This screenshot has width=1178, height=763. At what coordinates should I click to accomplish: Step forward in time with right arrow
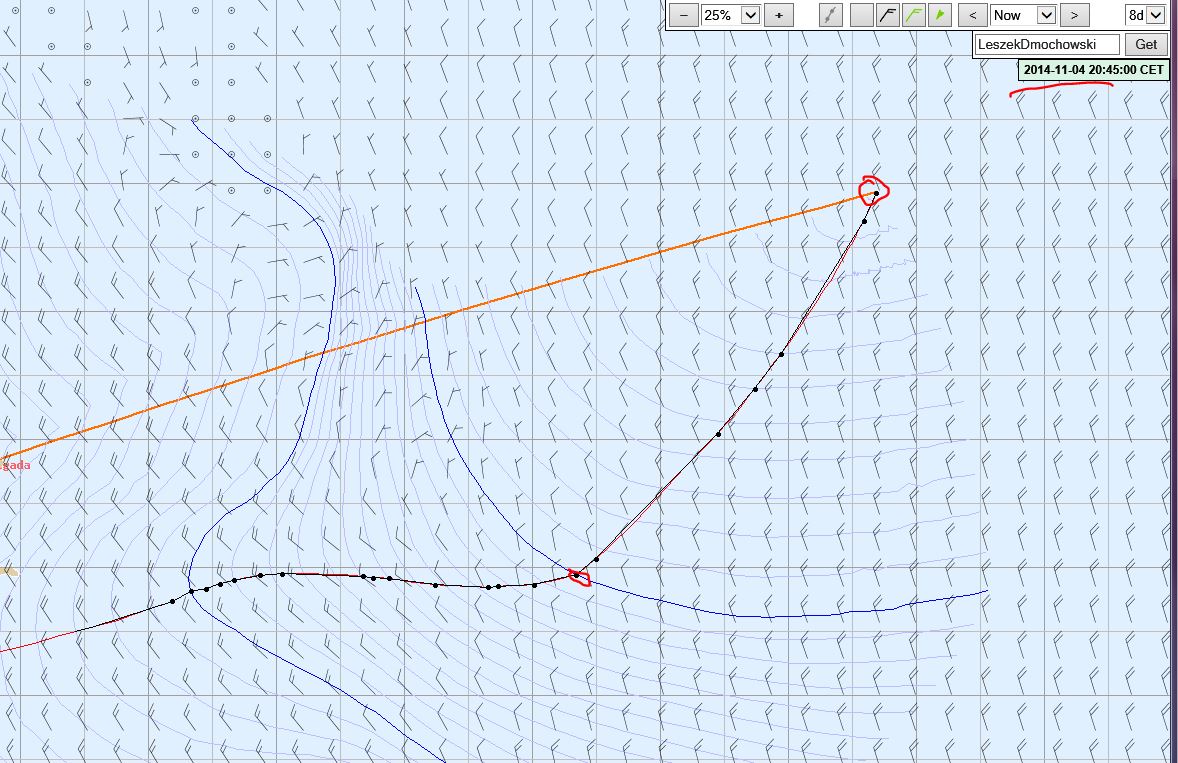(x=1074, y=15)
